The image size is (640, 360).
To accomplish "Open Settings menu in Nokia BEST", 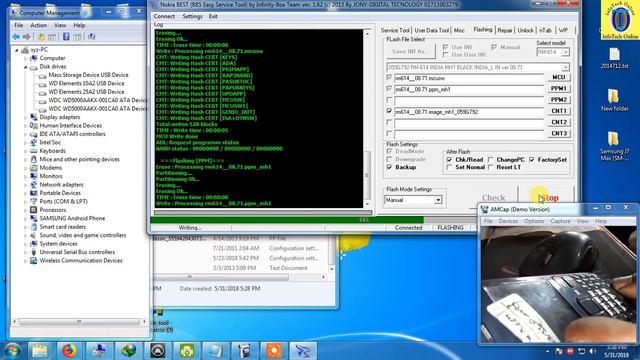I will click(192, 16).
